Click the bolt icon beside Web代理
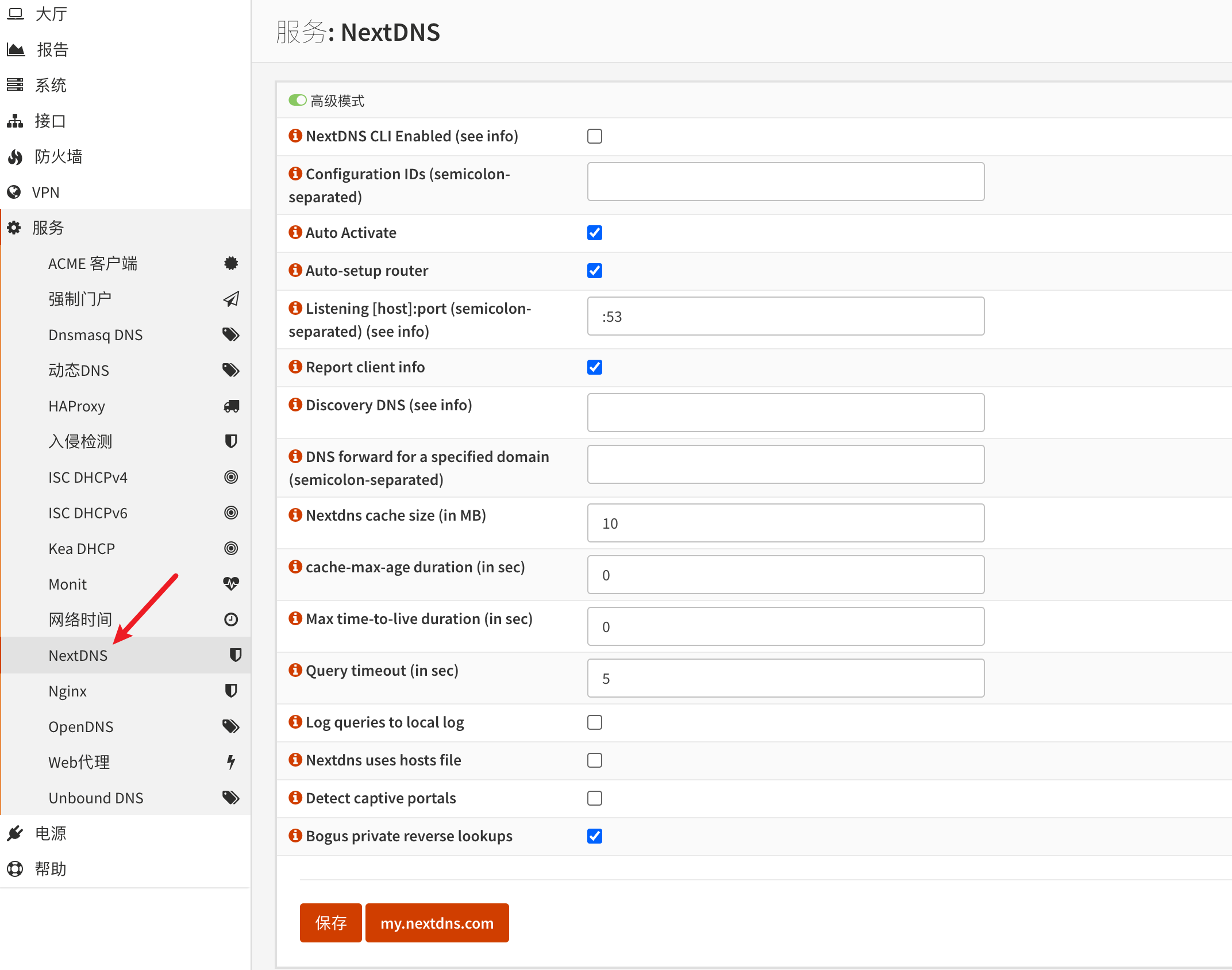This screenshot has width=1232, height=970. pos(231,762)
